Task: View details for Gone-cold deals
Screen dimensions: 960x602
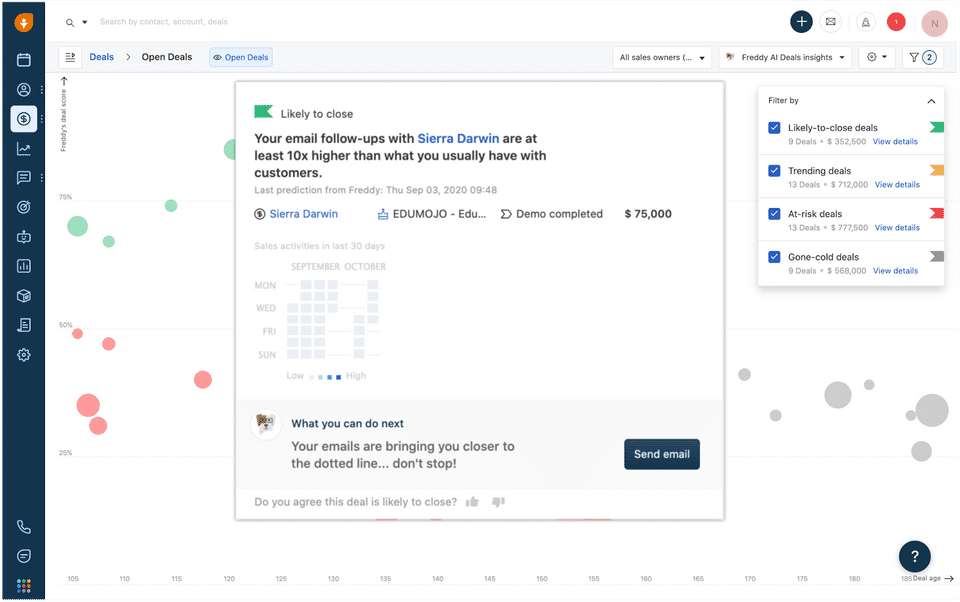Action: tap(895, 271)
